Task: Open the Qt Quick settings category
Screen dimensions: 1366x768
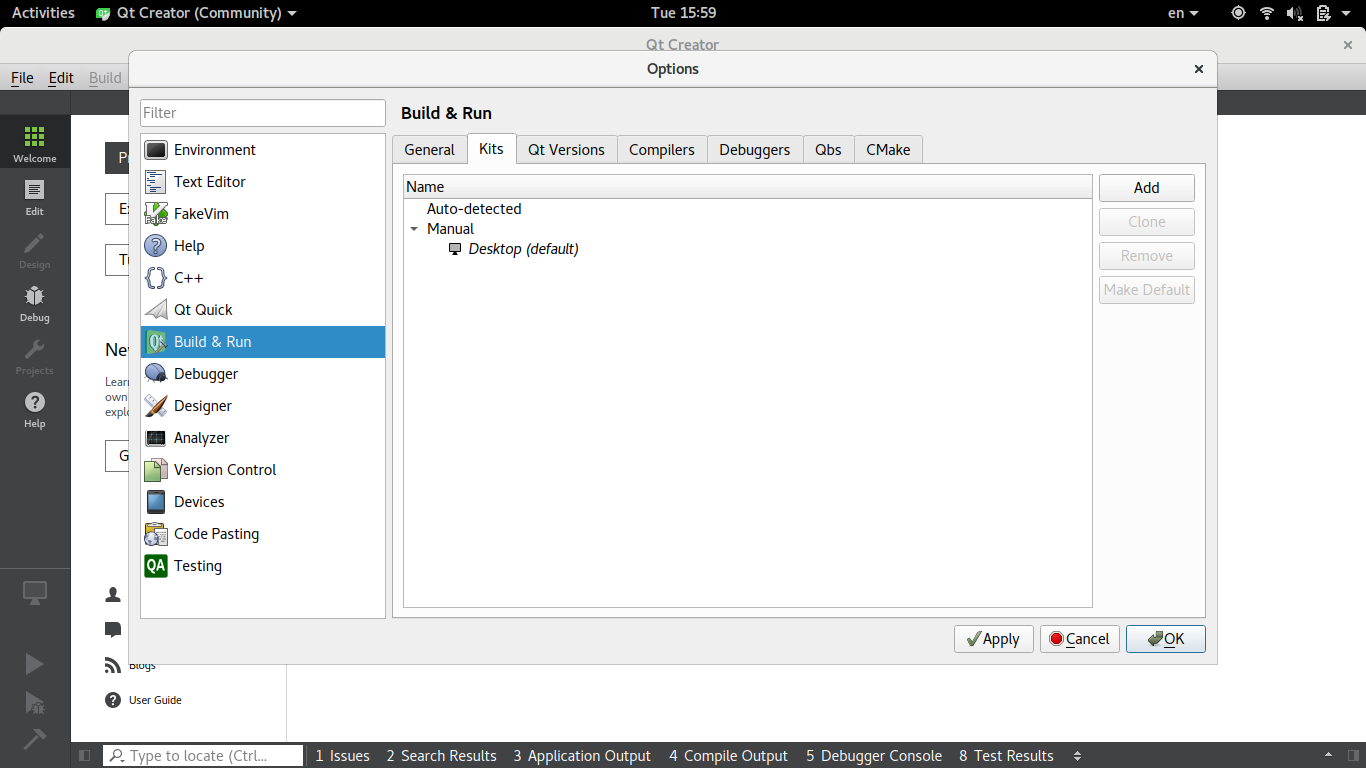Action: pos(203,310)
